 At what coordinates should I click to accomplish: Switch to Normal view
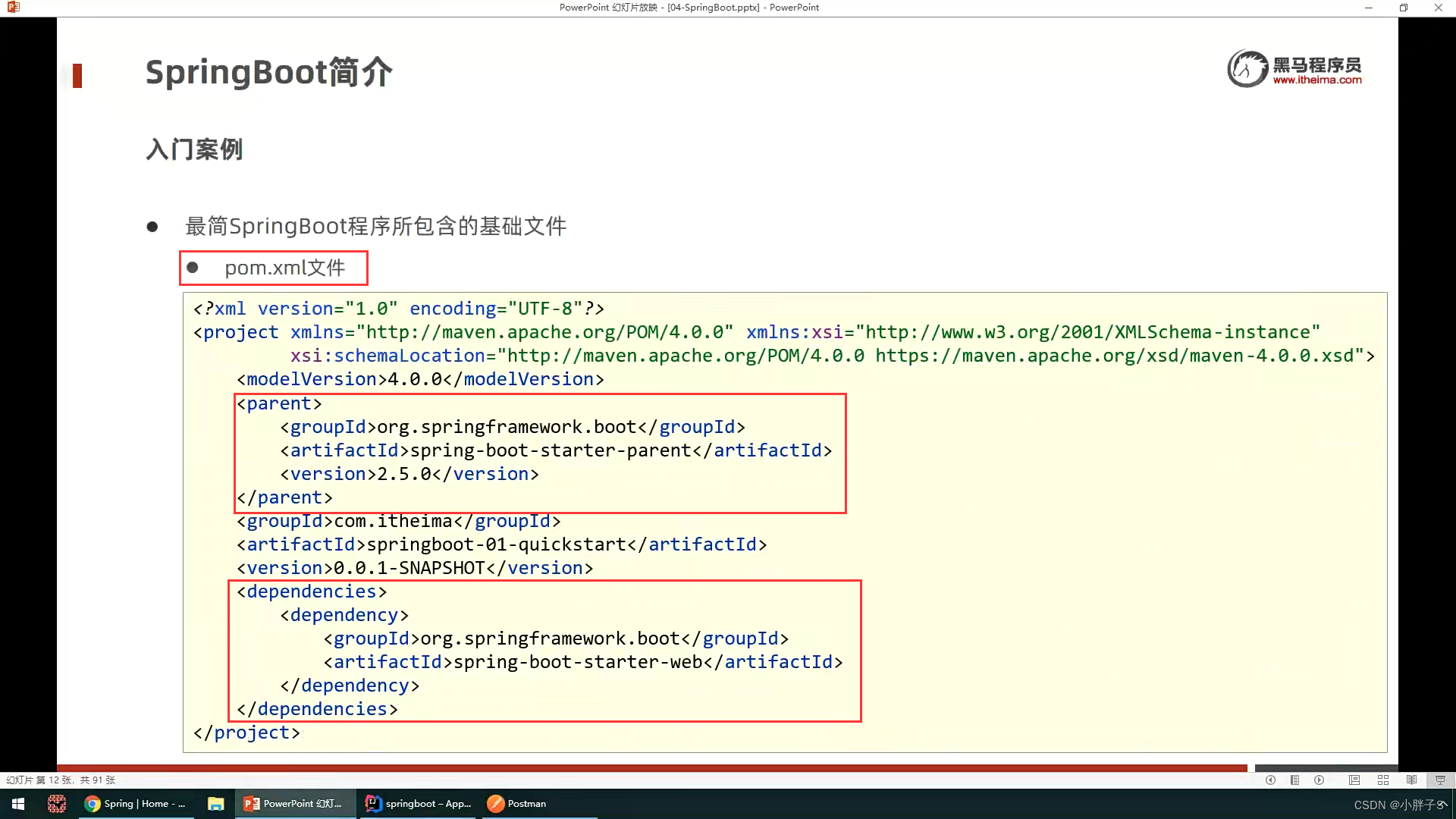click(1354, 780)
